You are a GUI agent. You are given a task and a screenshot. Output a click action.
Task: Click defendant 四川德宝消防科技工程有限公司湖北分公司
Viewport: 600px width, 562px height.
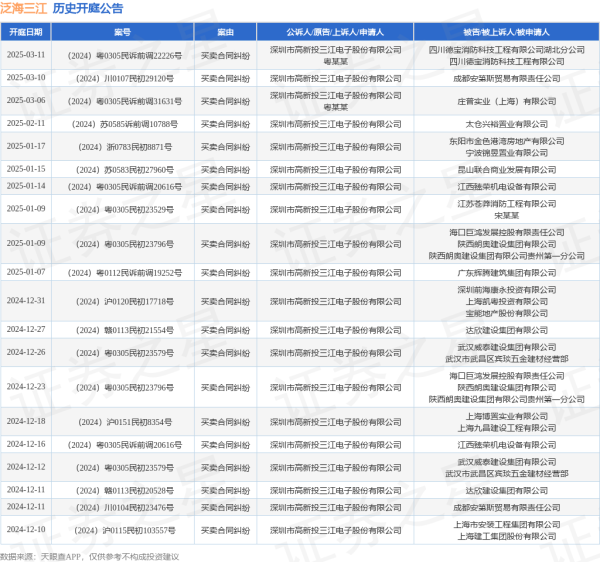point(506,50)
